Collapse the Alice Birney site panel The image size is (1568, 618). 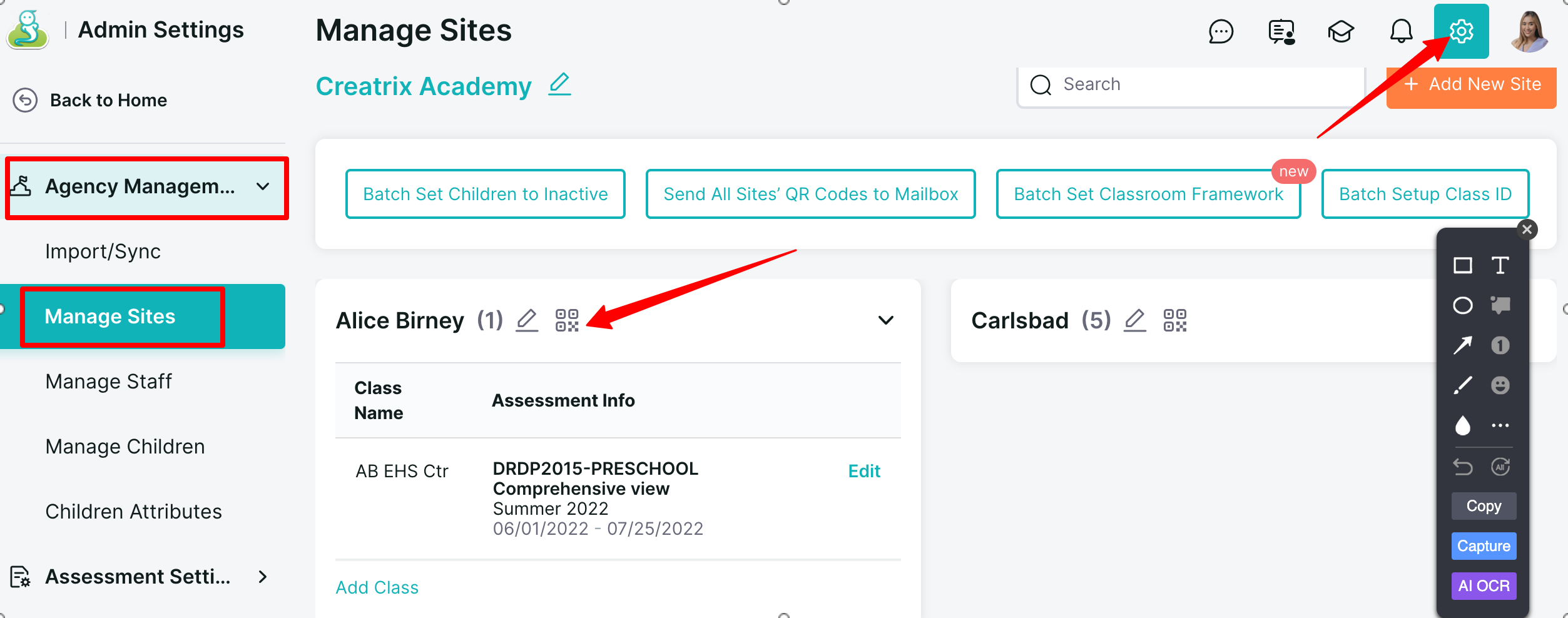click(x=885, y=320)
